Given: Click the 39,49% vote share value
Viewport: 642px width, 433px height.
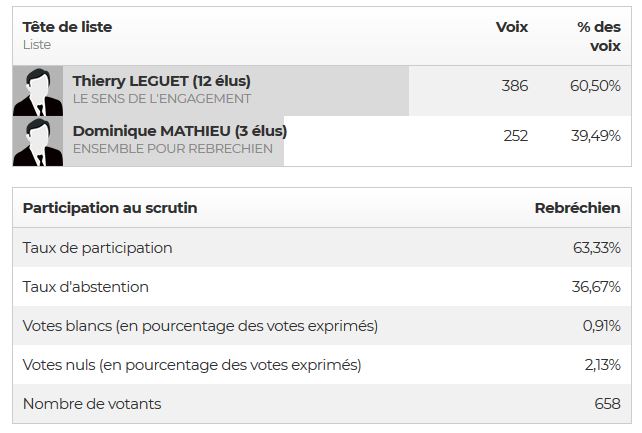Looking at the screenshot, I should coord(595,136).
